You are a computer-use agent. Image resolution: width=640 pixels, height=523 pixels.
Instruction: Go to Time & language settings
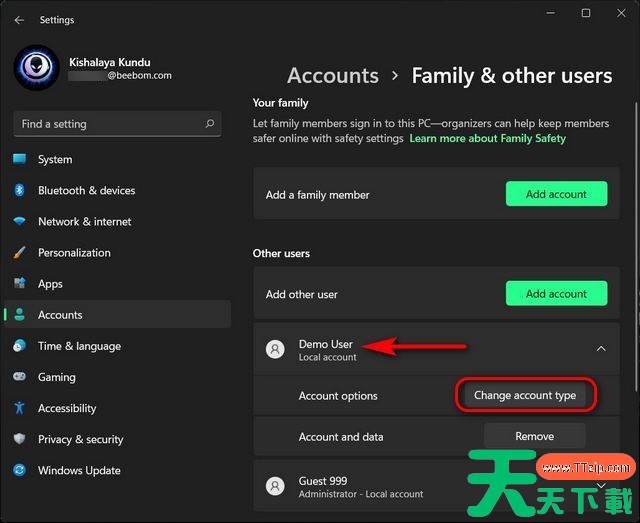point(79,346)
